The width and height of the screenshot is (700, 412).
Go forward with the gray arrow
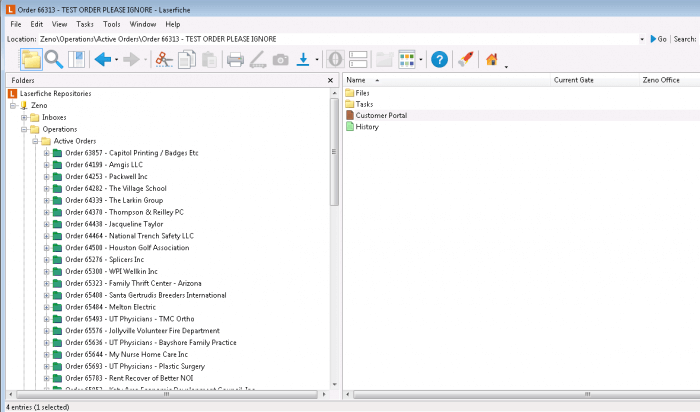click(131, 59)
